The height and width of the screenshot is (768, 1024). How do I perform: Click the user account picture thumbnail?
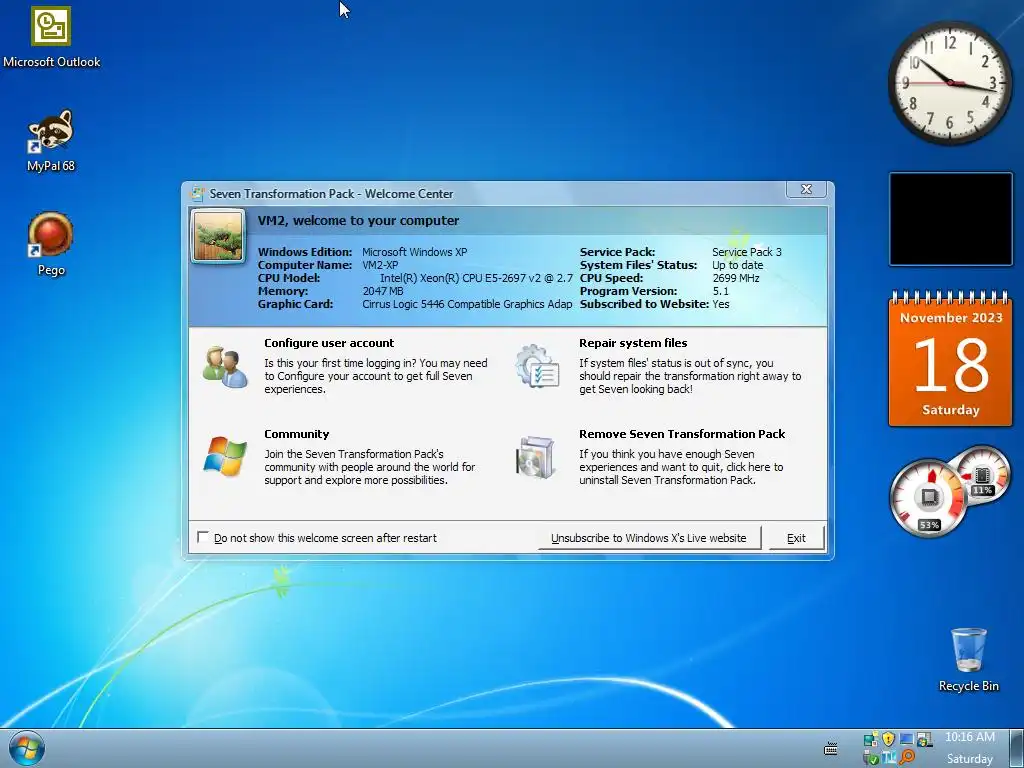point(218,236)
